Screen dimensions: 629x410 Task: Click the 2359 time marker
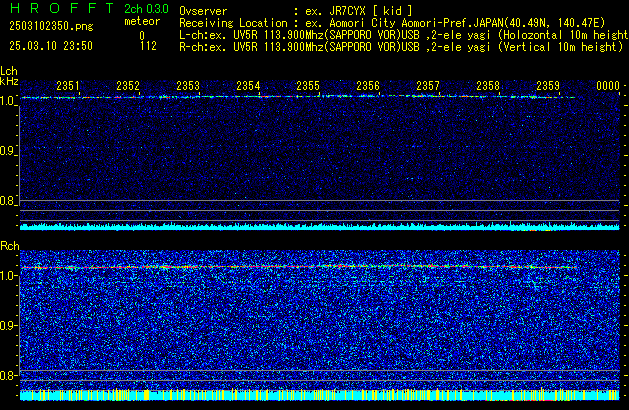[548, 86]
